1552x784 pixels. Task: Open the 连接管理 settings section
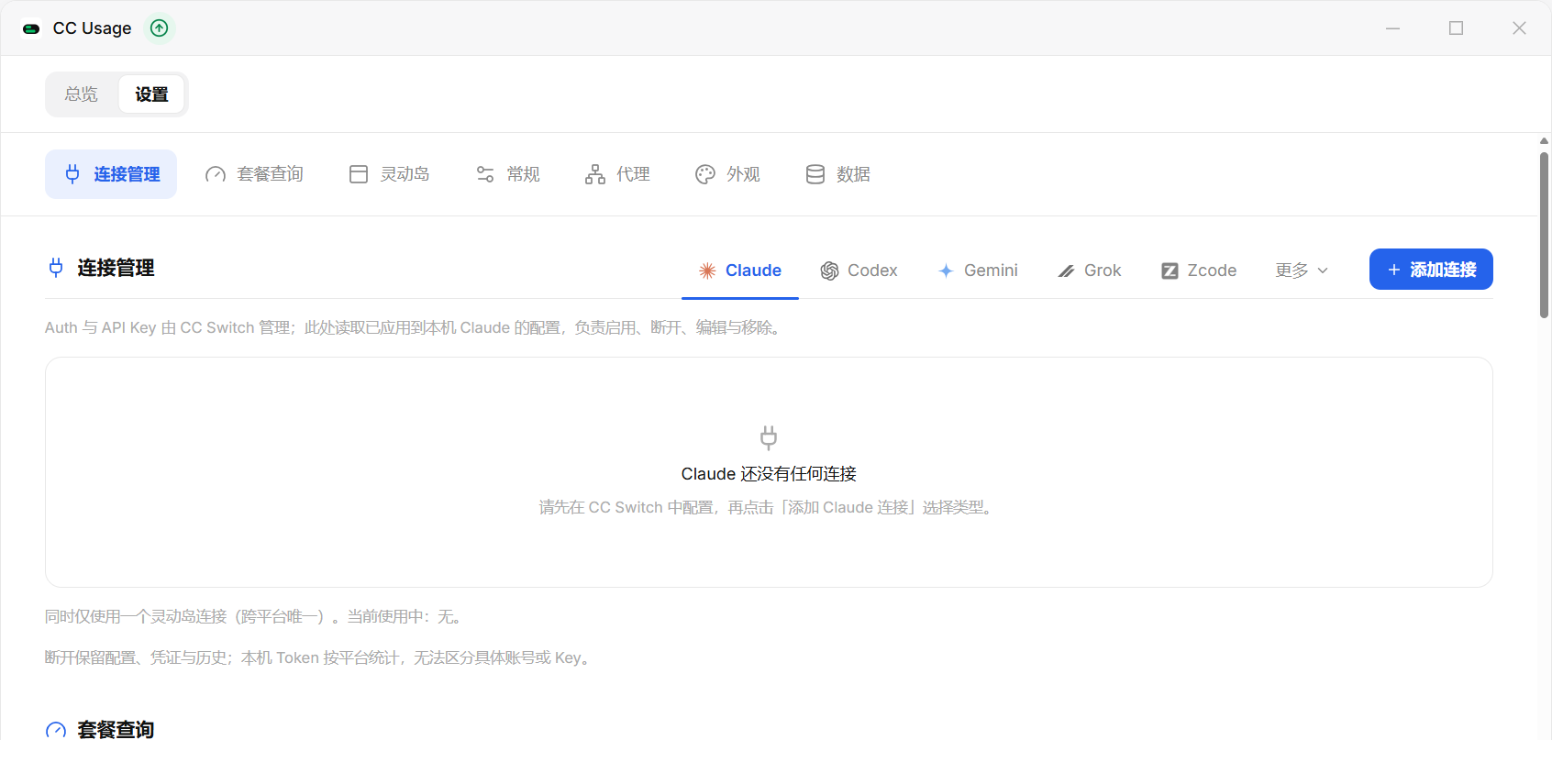(x=111, y=174)
